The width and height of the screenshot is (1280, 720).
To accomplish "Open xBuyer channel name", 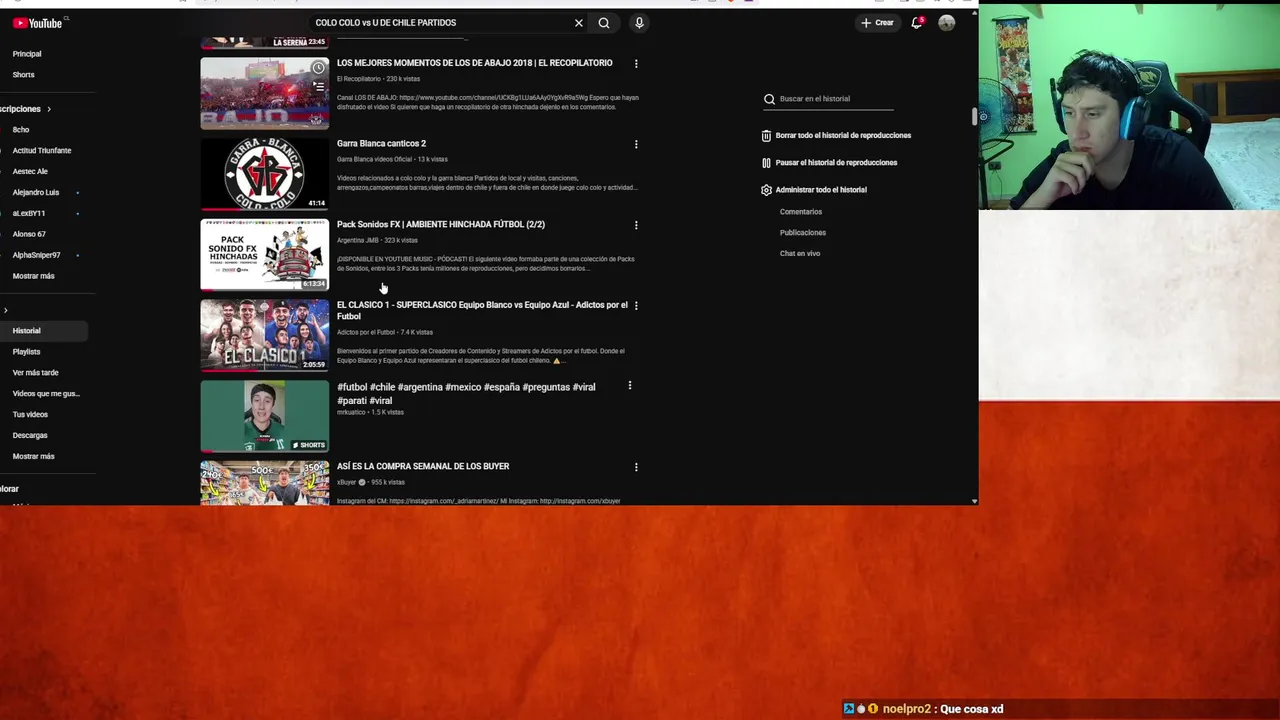I will pyautogui.click(x=346, y=483).
